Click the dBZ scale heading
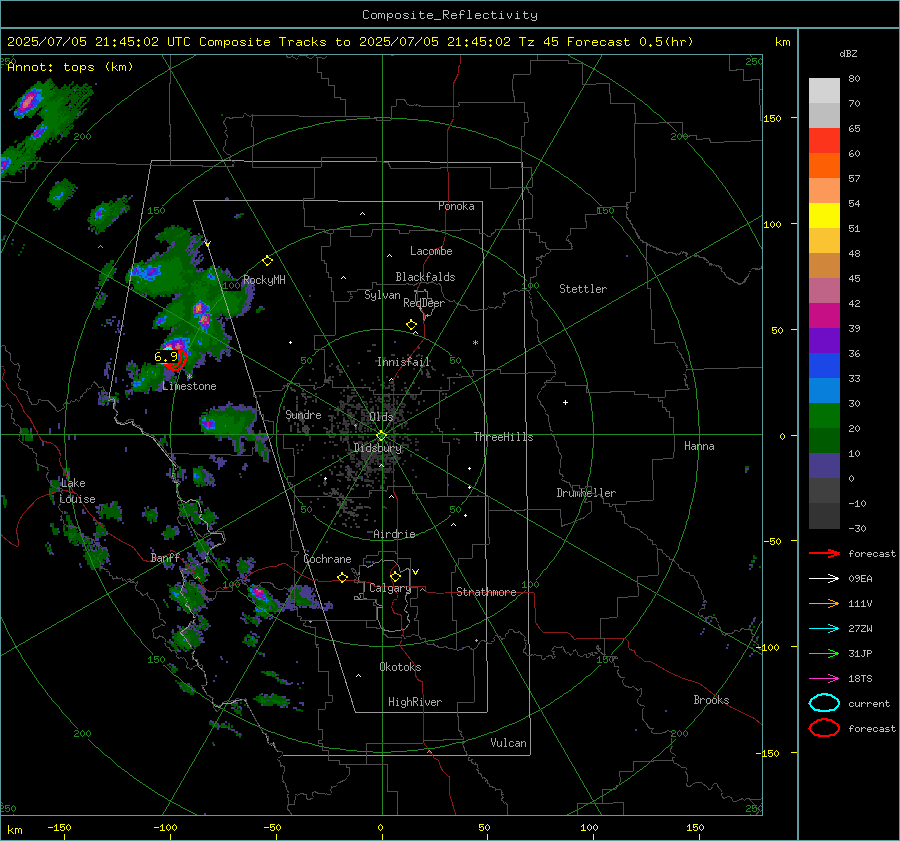 (848, 54)
